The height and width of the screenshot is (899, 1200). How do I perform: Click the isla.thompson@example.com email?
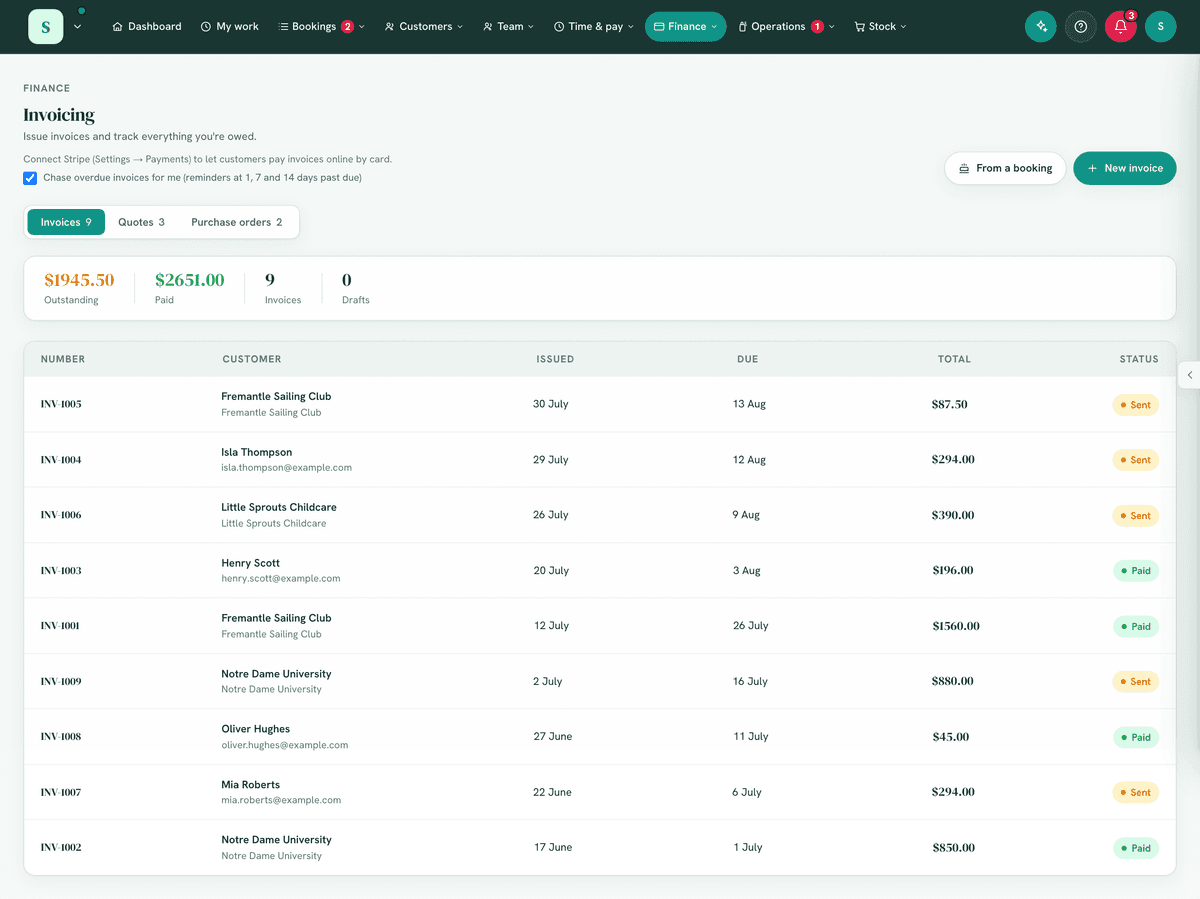click(x=286, y=468)
